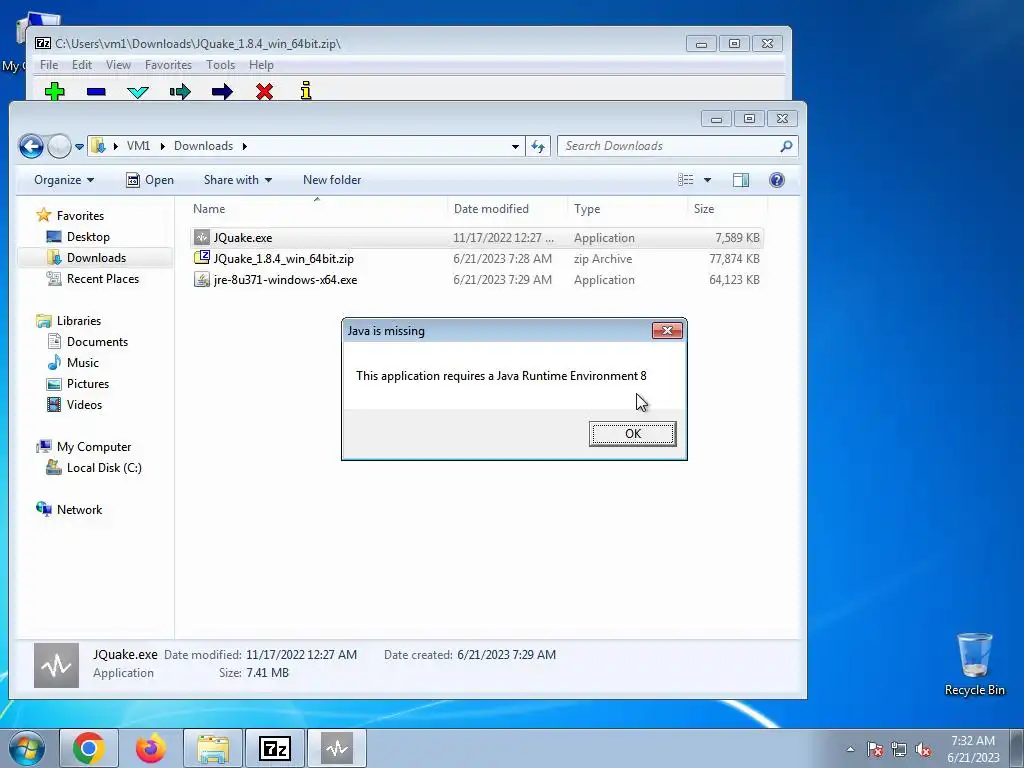Viewport: 1024px width, 768px height.
Task: Click the change view icon
Action: pos(685,180)
